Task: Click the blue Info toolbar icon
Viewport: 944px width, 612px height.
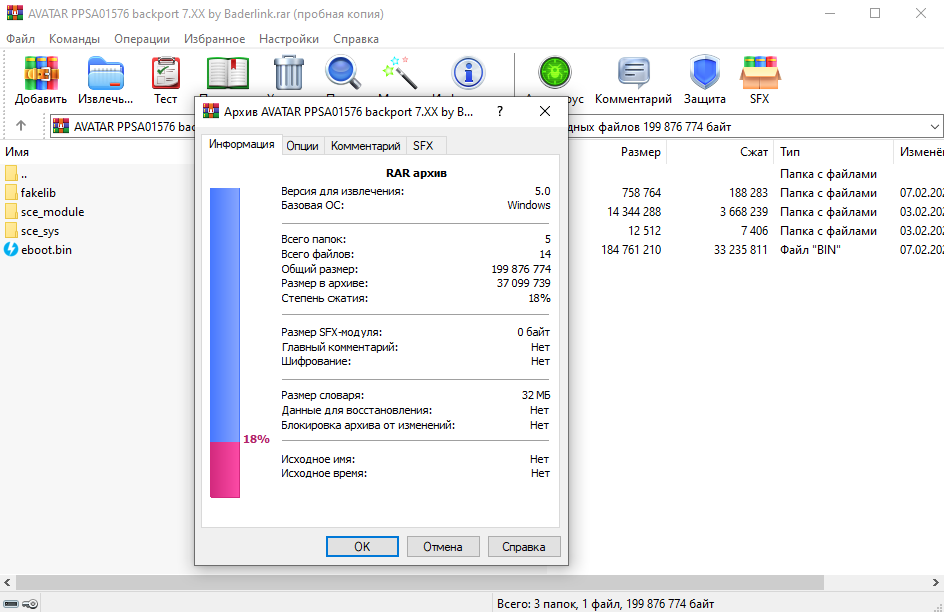Action: pyautogui.click(x=468, y=73)
